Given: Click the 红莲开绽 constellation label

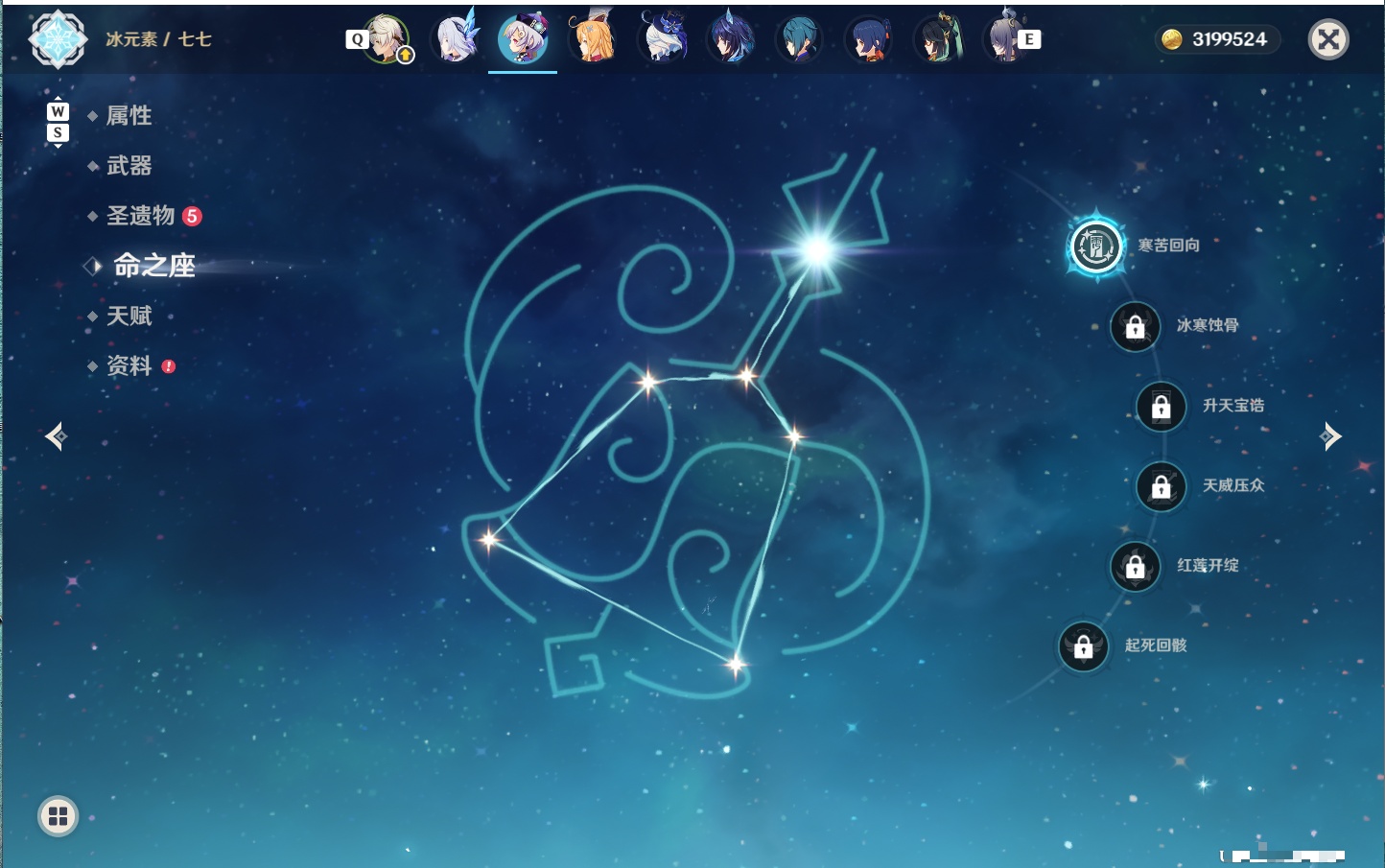Looking at the screenshot, I should coord(1208,565).
